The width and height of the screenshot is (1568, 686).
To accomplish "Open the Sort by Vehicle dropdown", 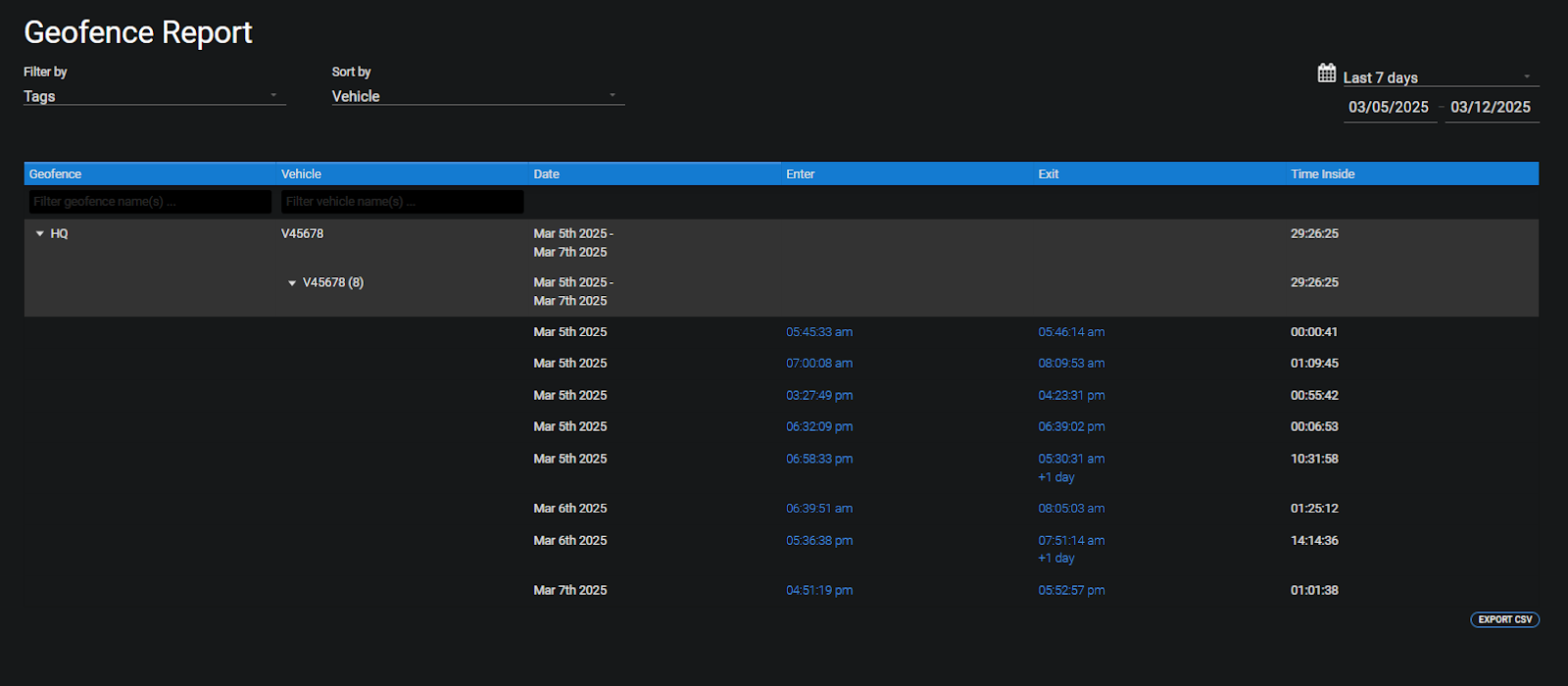I will pos(477,96).
